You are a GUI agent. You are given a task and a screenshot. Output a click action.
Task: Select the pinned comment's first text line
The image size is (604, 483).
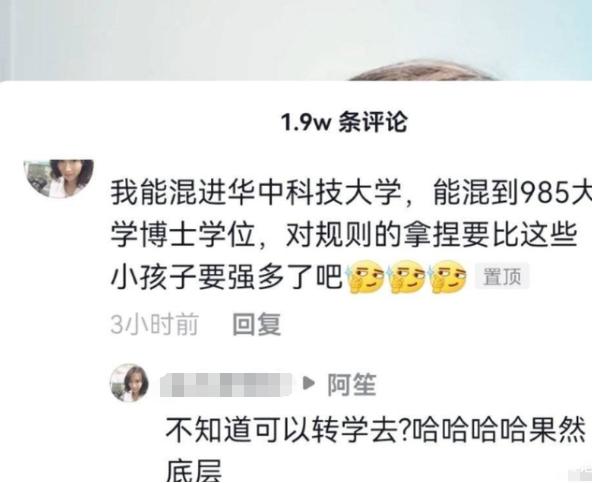tap(351, 193)
